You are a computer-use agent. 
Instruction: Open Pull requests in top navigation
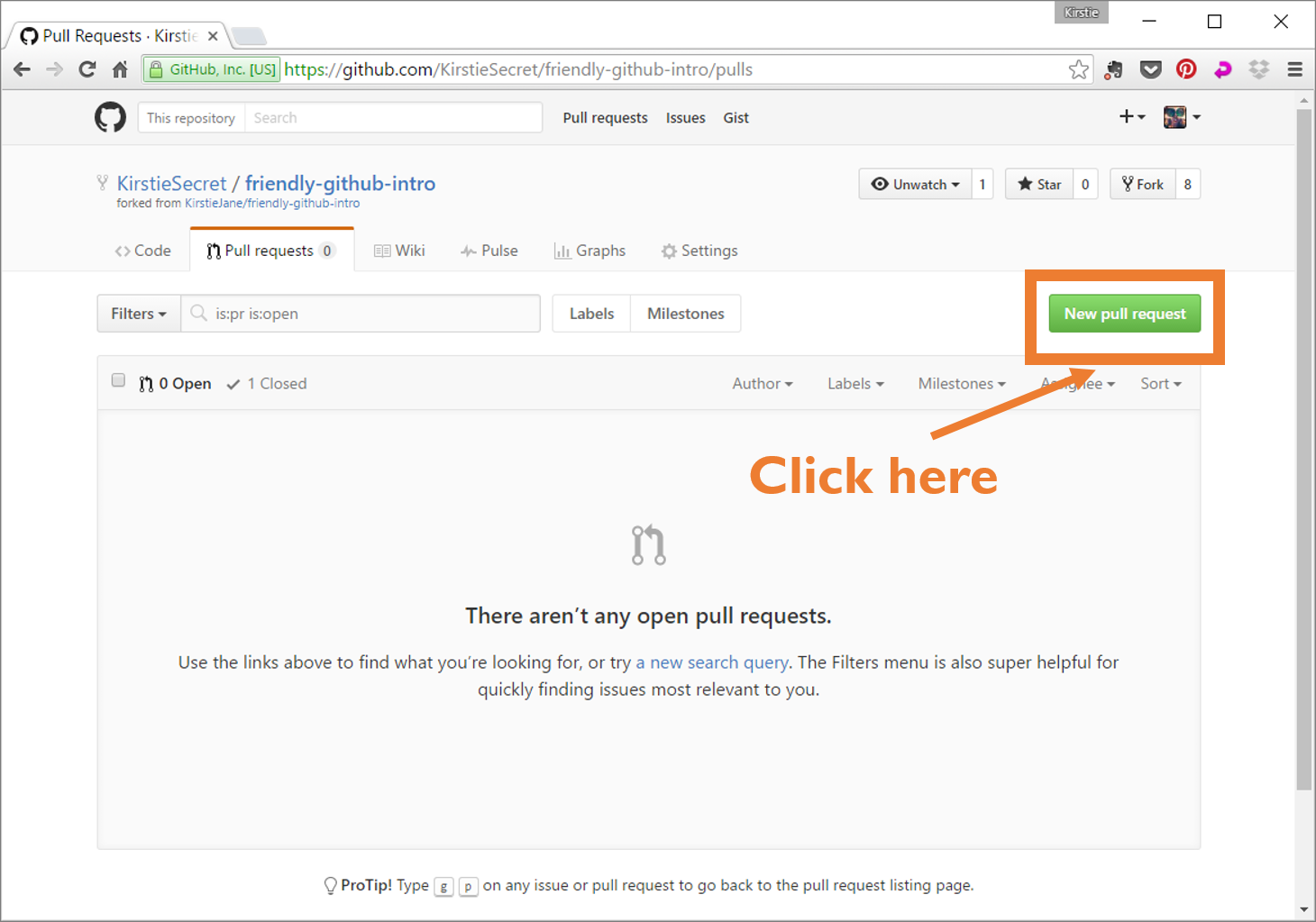coord(605,118)
